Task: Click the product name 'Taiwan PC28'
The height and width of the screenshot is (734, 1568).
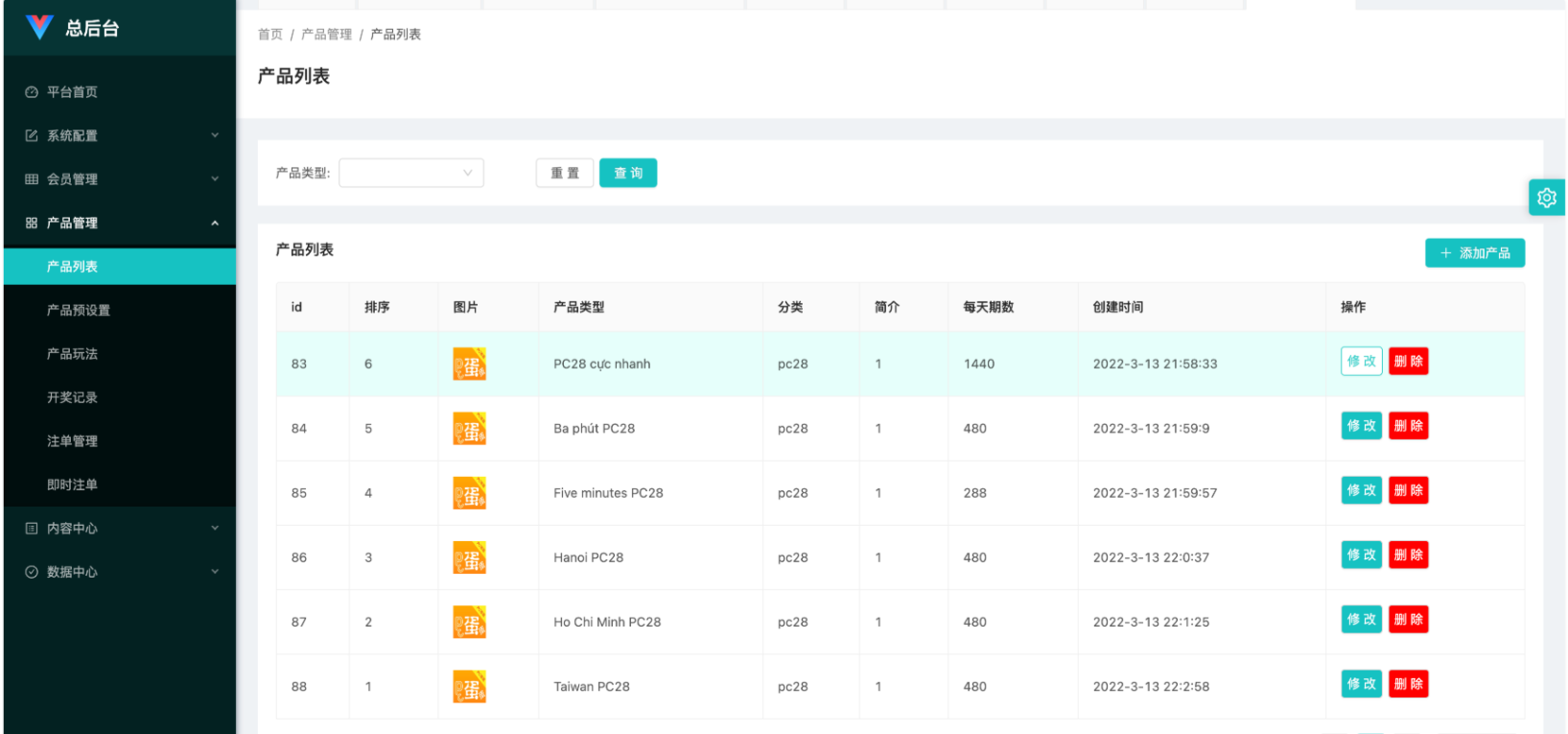Action: coord(592,687)
